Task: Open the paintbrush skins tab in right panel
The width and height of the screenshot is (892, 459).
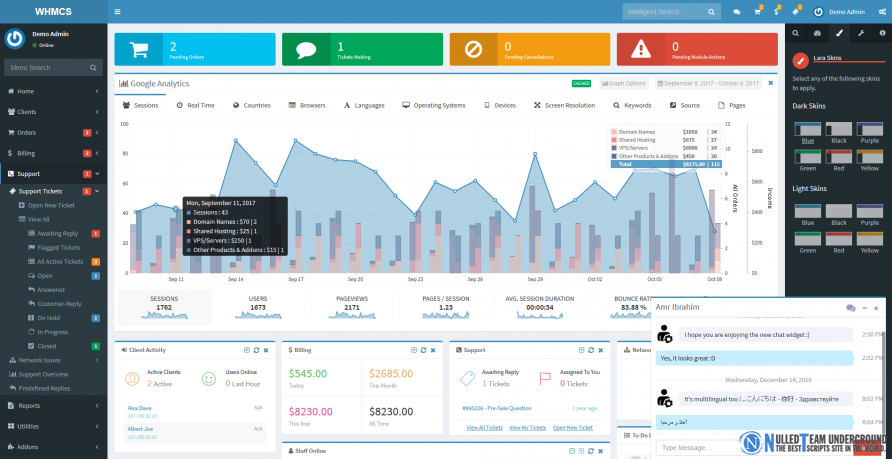Action: 839,34
